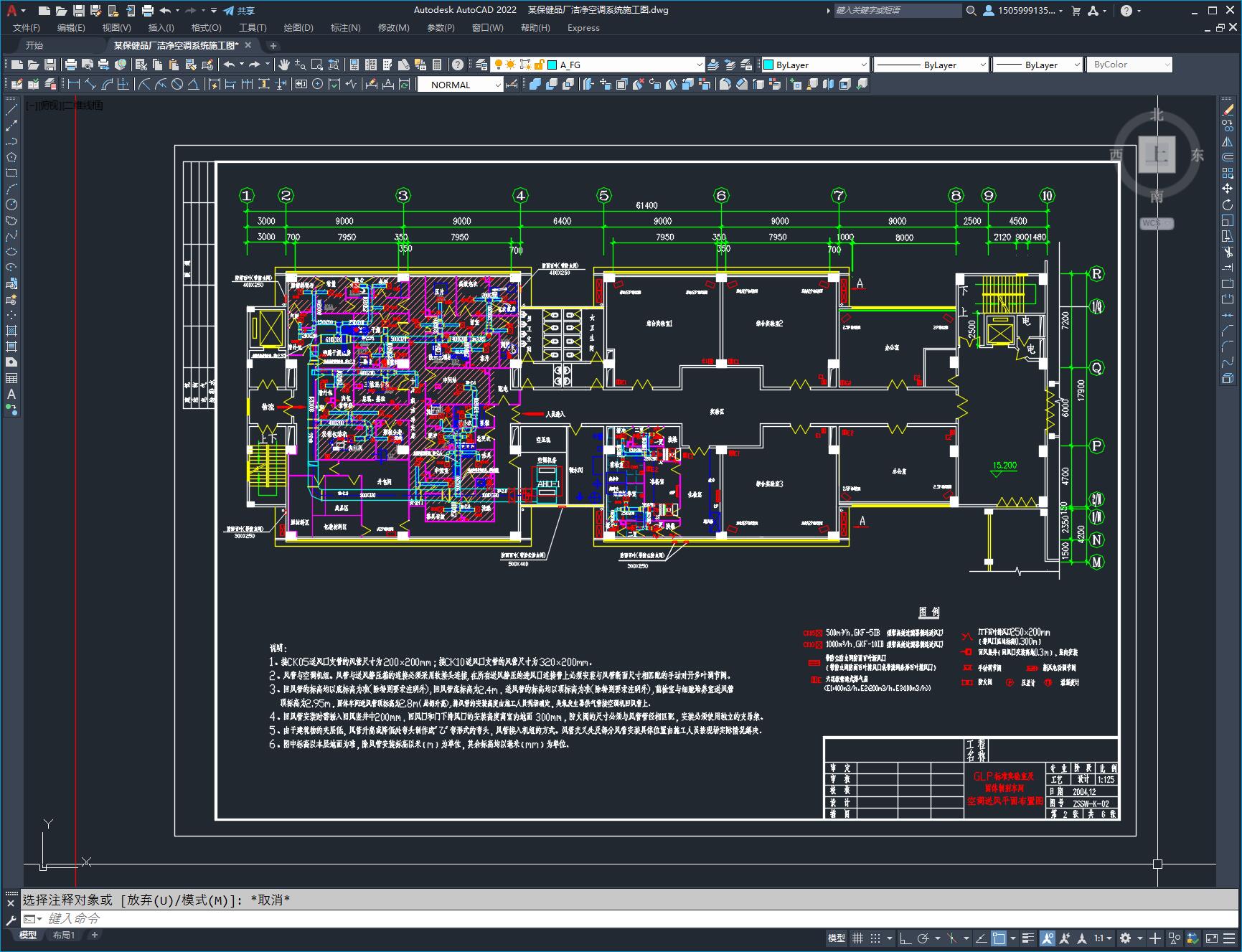Click the Undo arrow in quick access toolbar
This screenshot has width=1242, height=952.
(165, 11)
